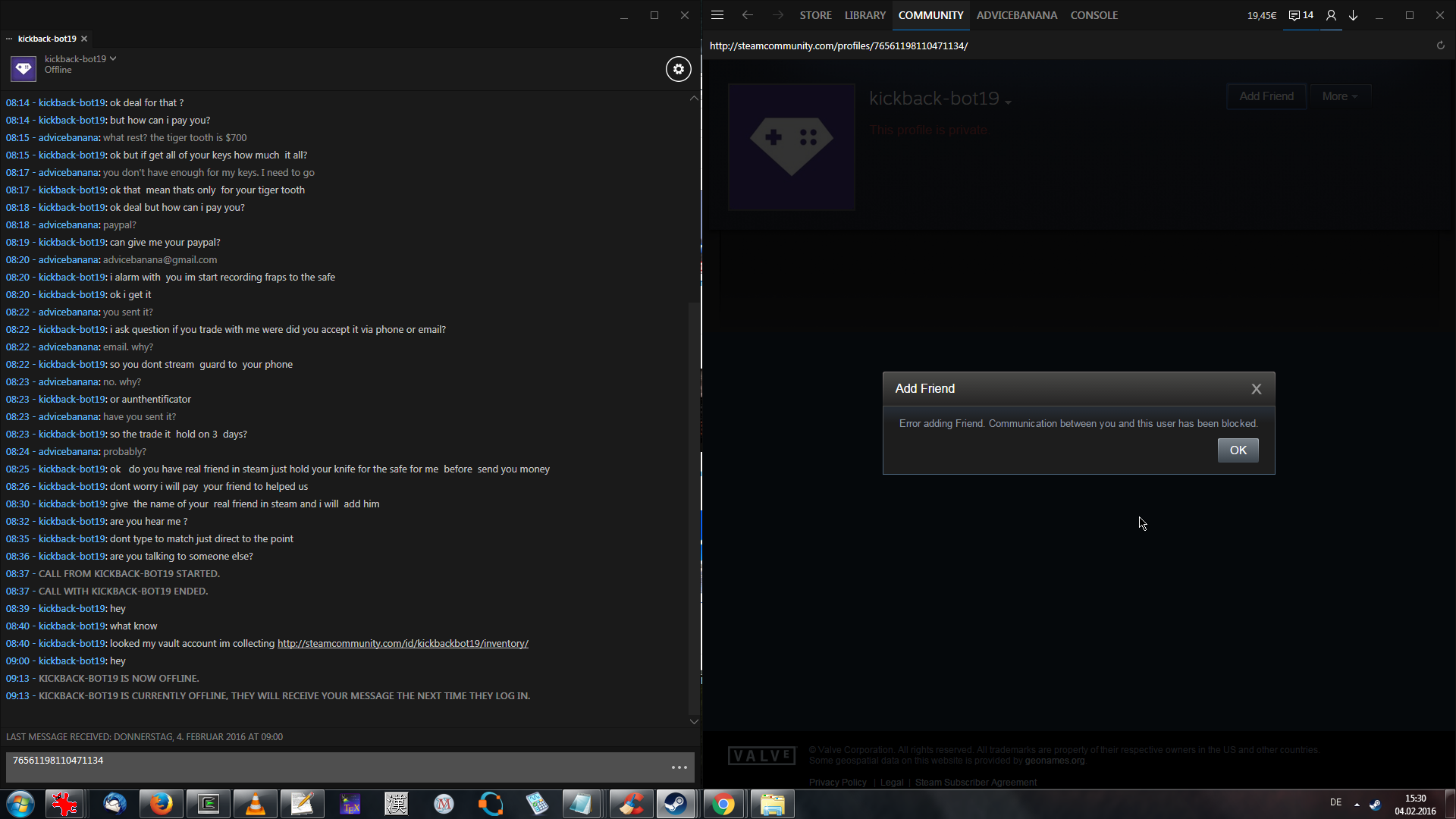Open VLC media player from taskbar
This screenshot has height=819, width=1456.
pos(255,804)
